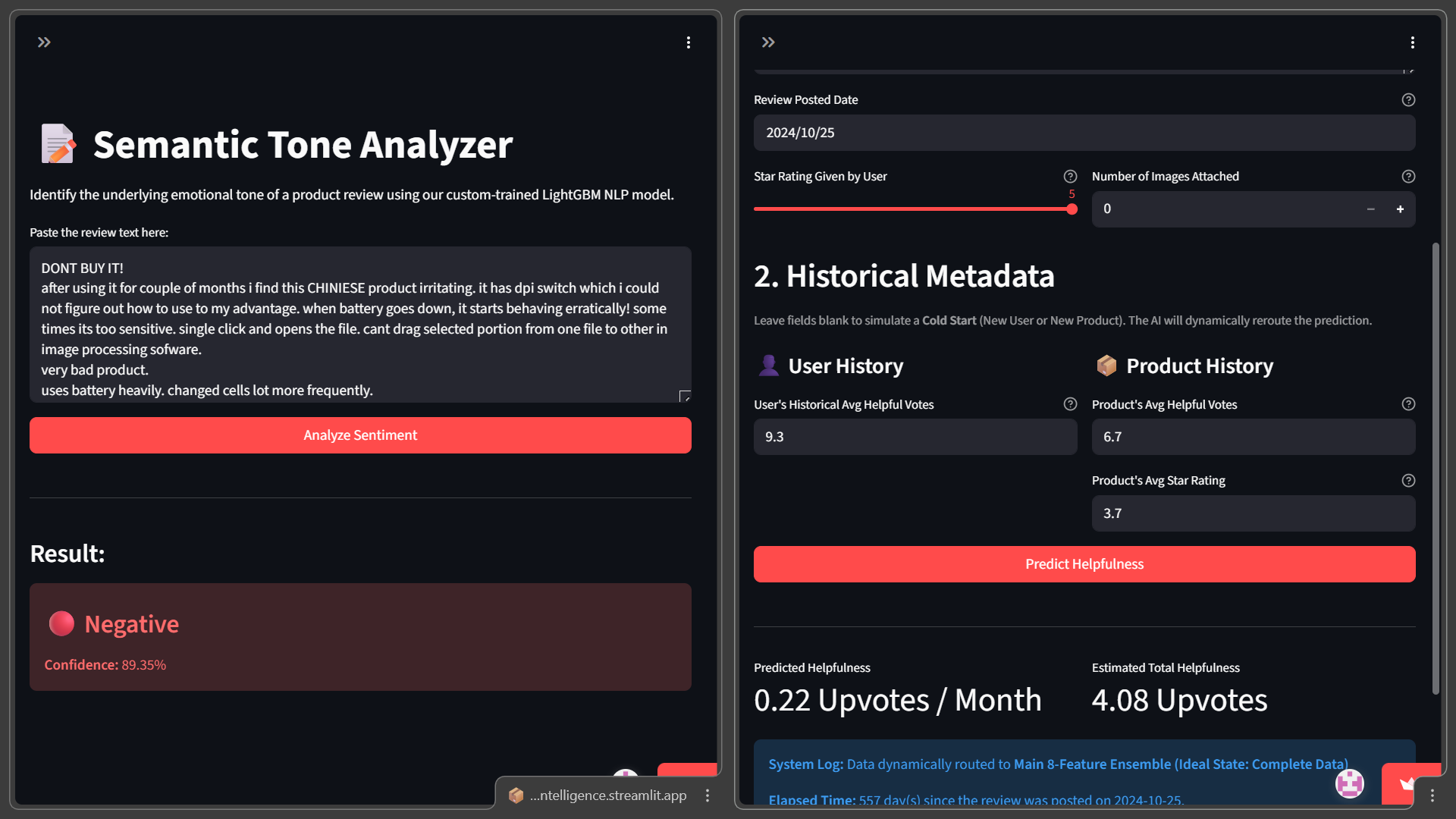Show help for Product's Avg Helpful Votes

pos(1408,404)
